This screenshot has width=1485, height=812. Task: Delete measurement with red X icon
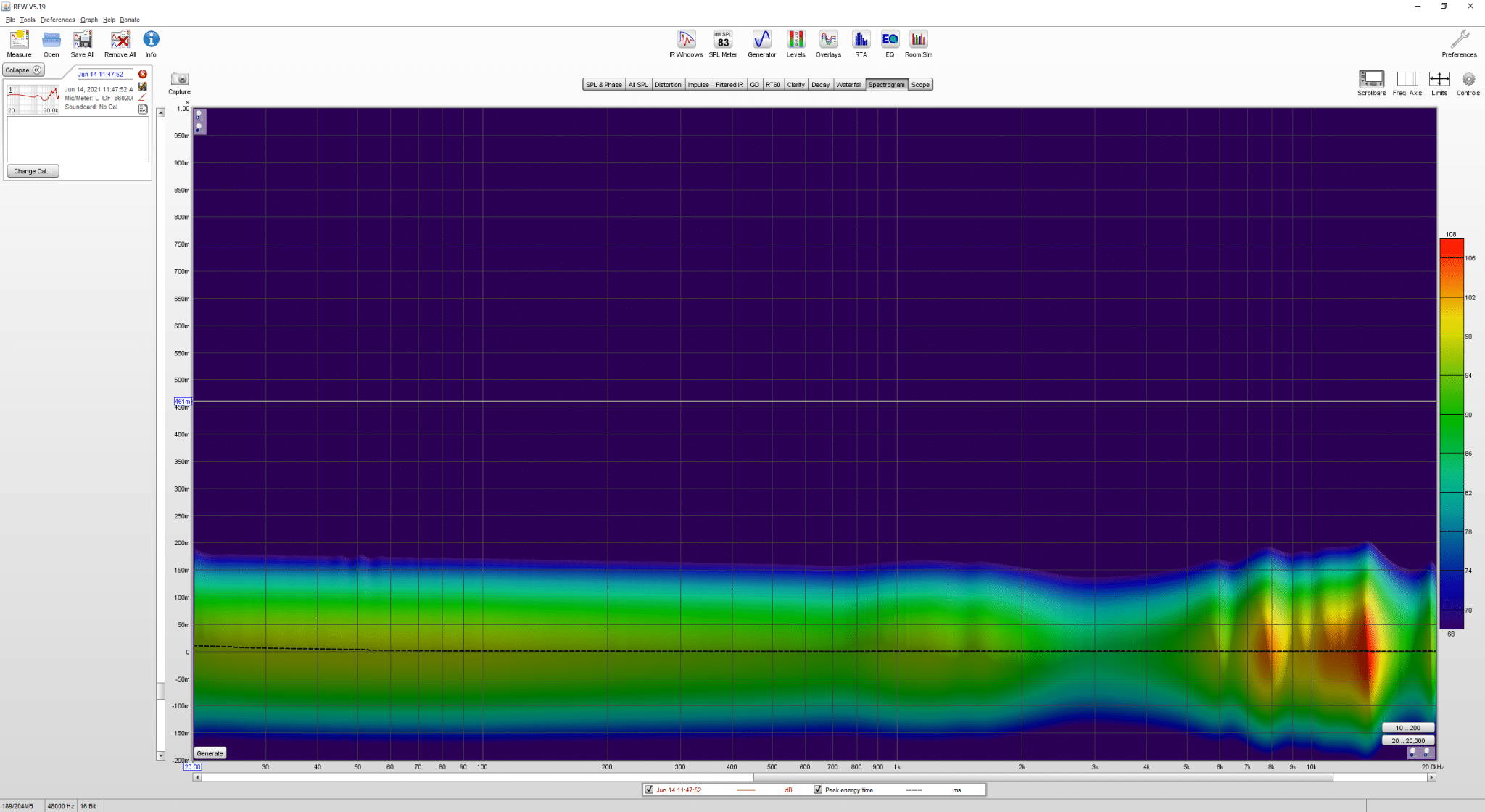tap(143, 74)
